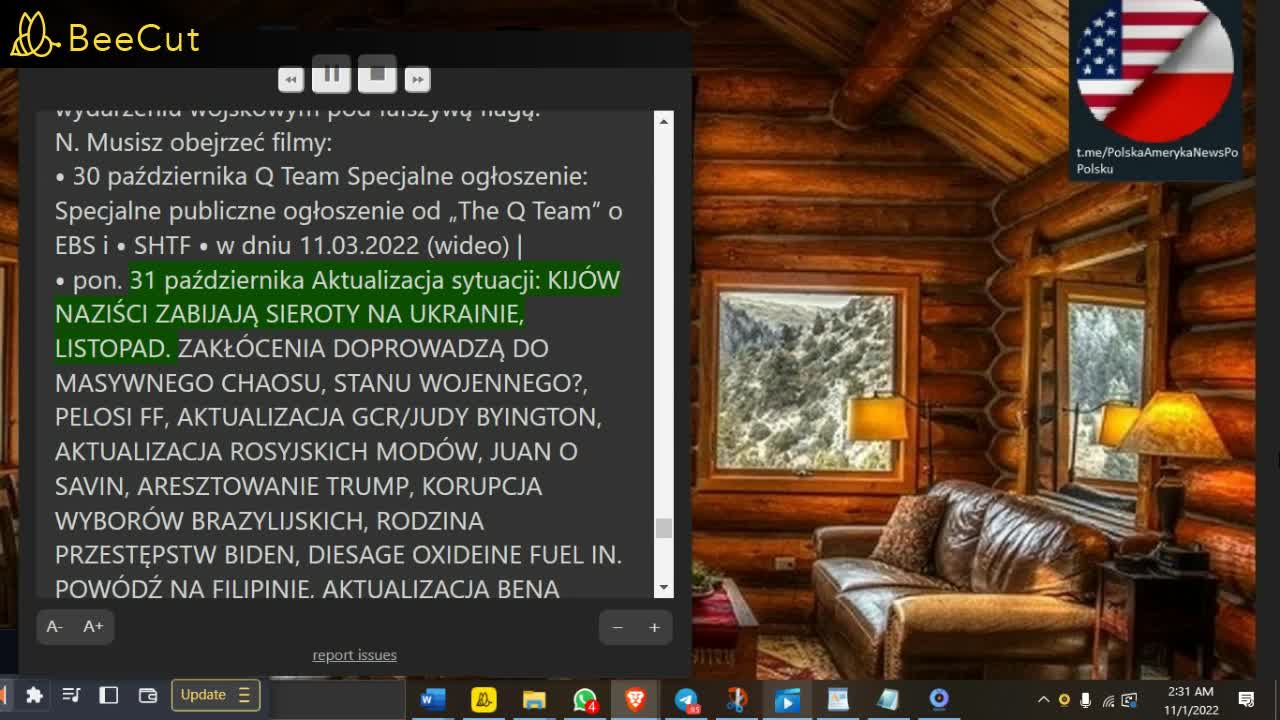Viewport: 1280px width, 720px height.
Task: Click the microphone tray icon
Action: (x=1085, y=699)
